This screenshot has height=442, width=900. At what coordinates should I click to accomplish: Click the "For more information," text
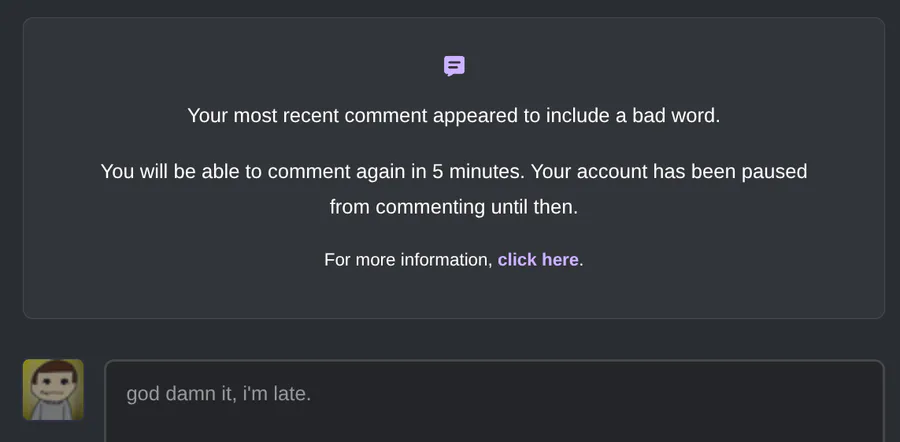[408, 260]
